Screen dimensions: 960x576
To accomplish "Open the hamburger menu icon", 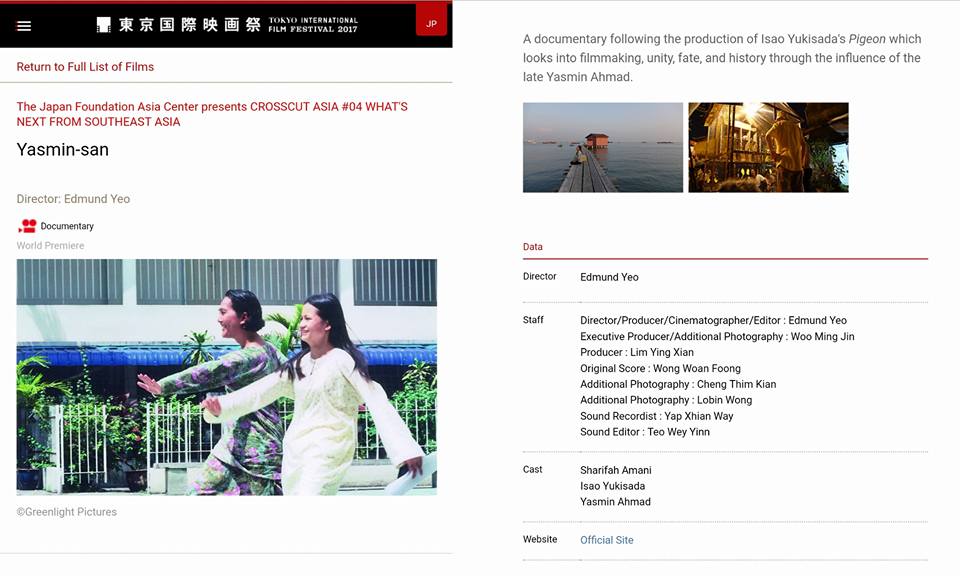I will [24, 26].
